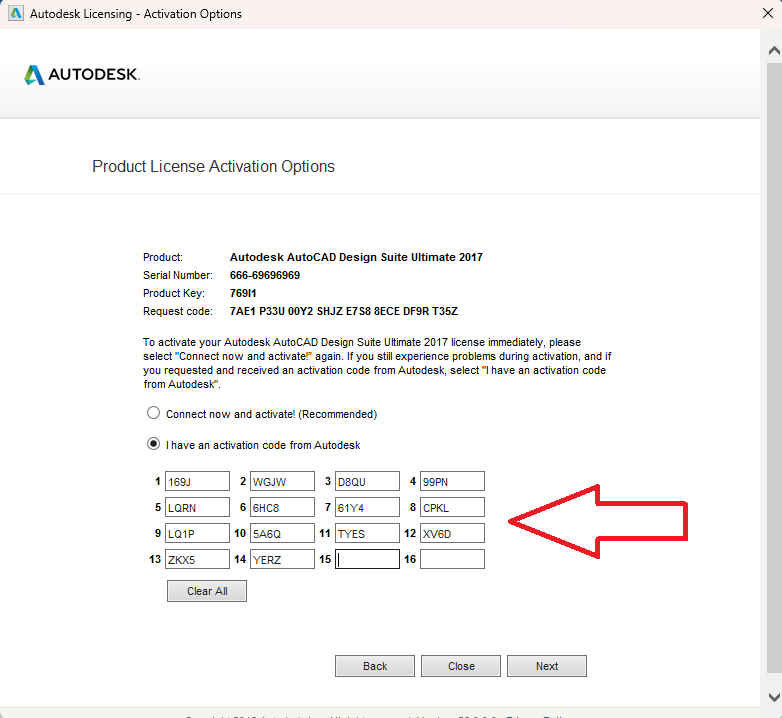Click activation code field 11 with TYES

[367, 533]
